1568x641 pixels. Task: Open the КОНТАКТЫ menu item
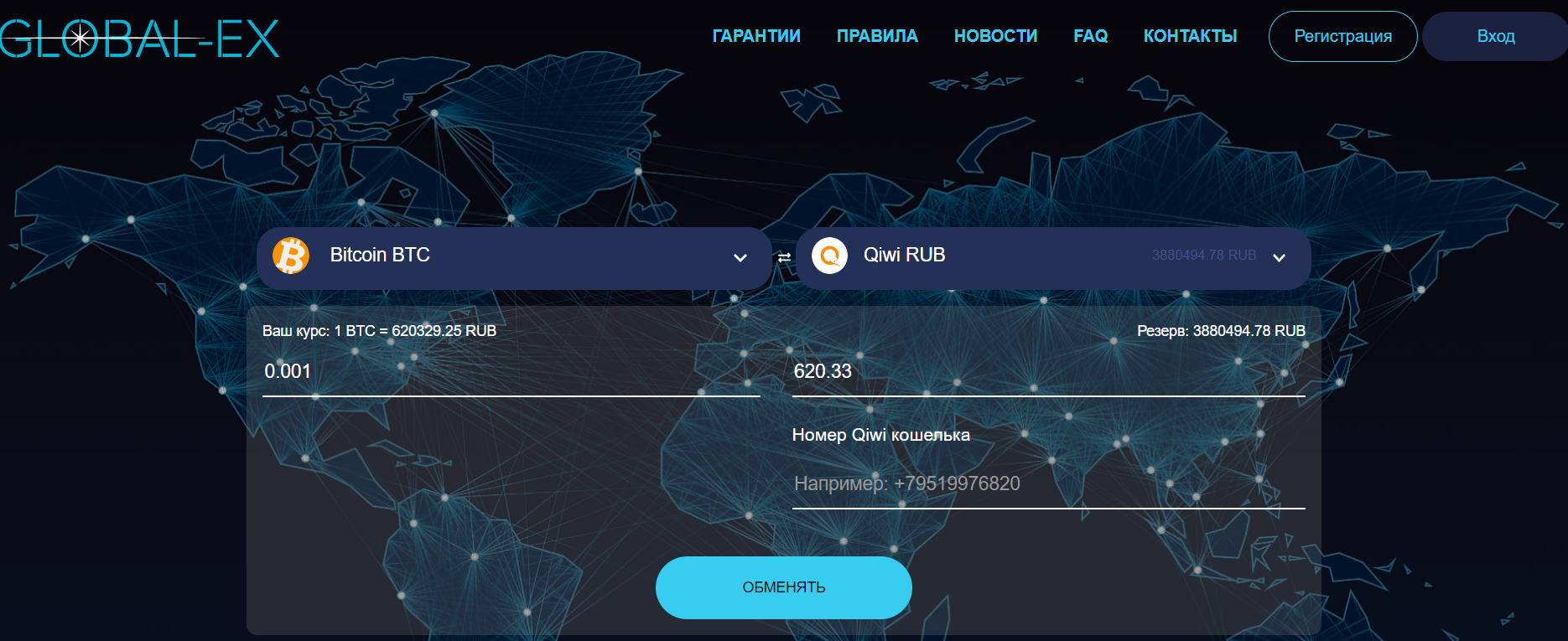tap(1190, 36)
